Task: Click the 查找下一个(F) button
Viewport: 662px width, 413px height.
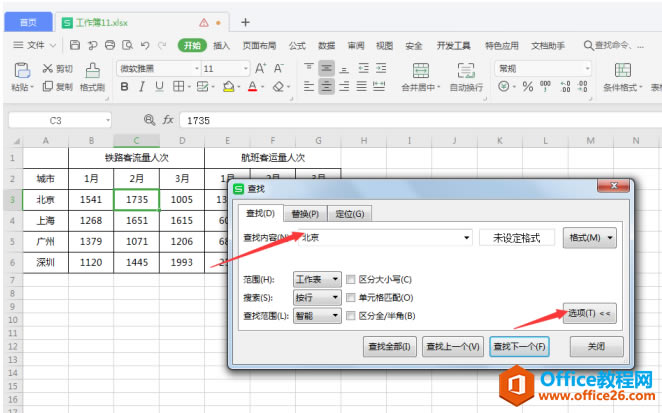Action: 519,347
